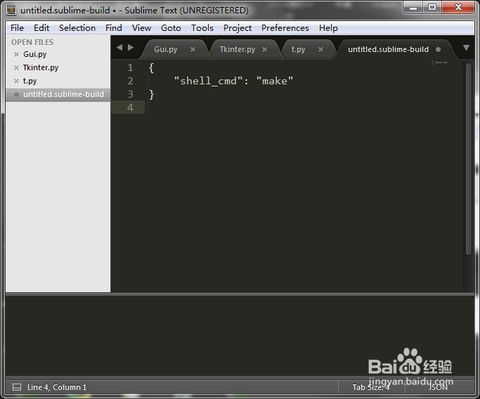
Task: Close t.py in sidebar open files
Action: 16,81
